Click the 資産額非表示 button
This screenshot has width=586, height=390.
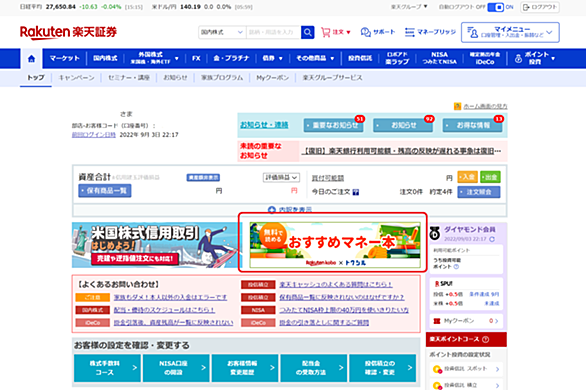pos(203,177)
